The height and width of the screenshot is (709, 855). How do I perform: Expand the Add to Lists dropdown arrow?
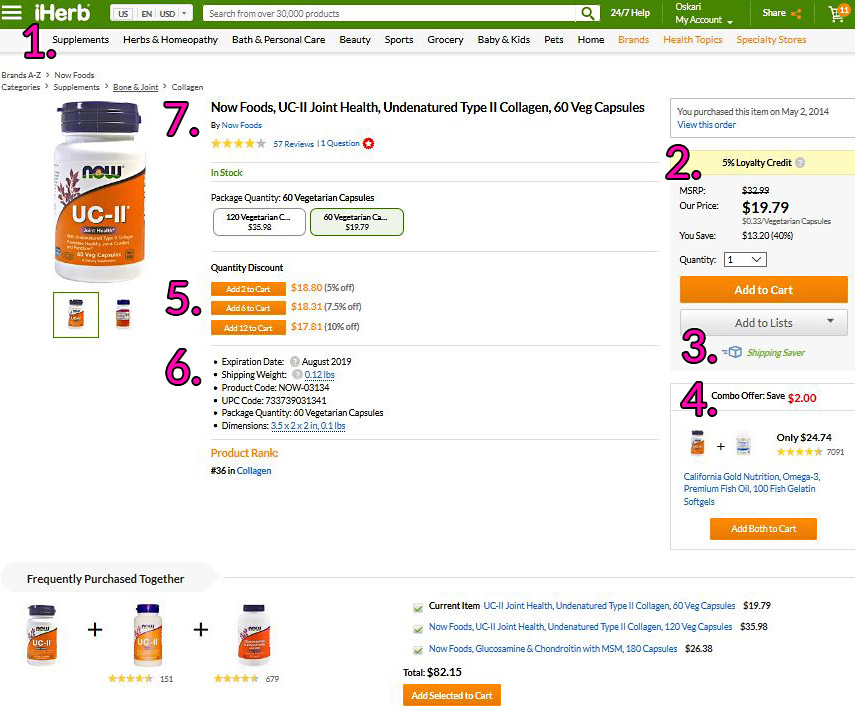pyautogui.click(x=831, y=322)
